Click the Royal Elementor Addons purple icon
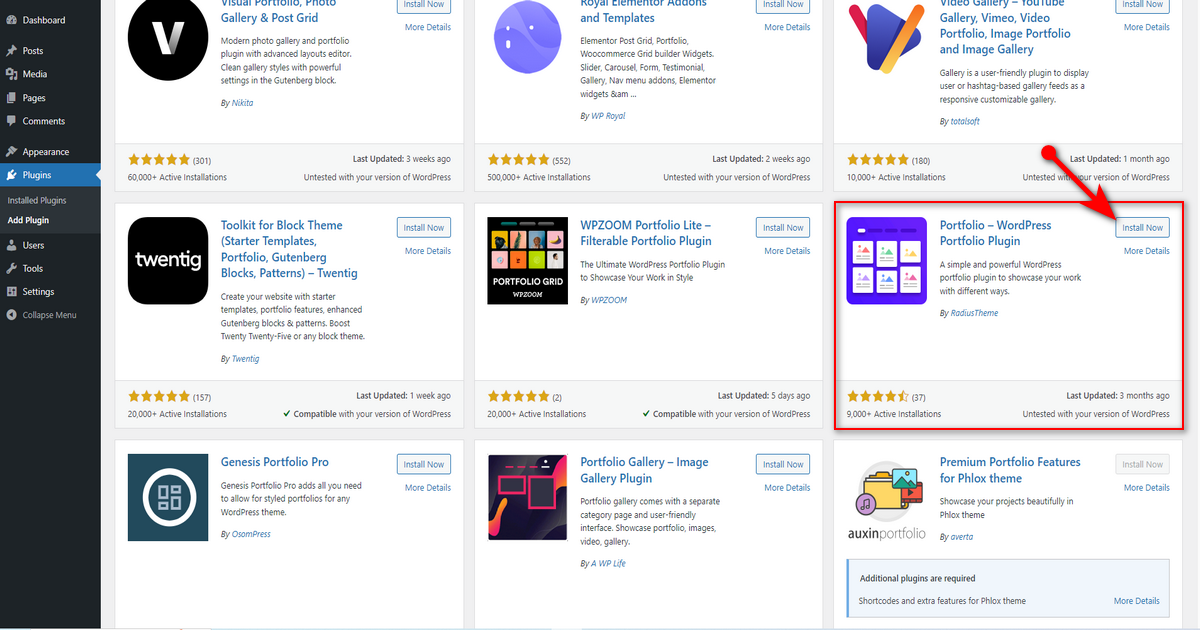Image resolution: width=1200 pixels, height=630 pixels. pos(527,38)
